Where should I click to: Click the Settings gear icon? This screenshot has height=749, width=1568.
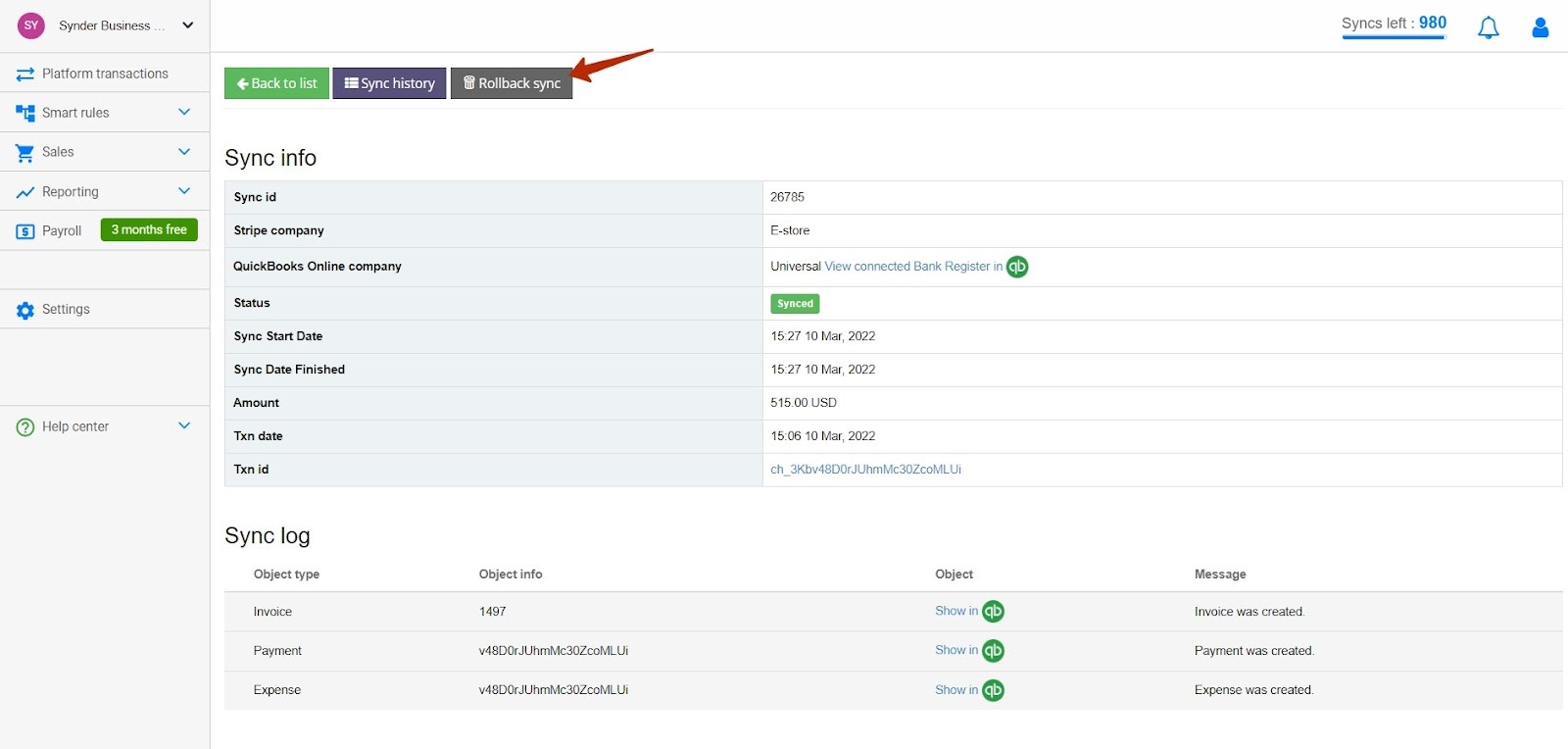coord(25,310)
